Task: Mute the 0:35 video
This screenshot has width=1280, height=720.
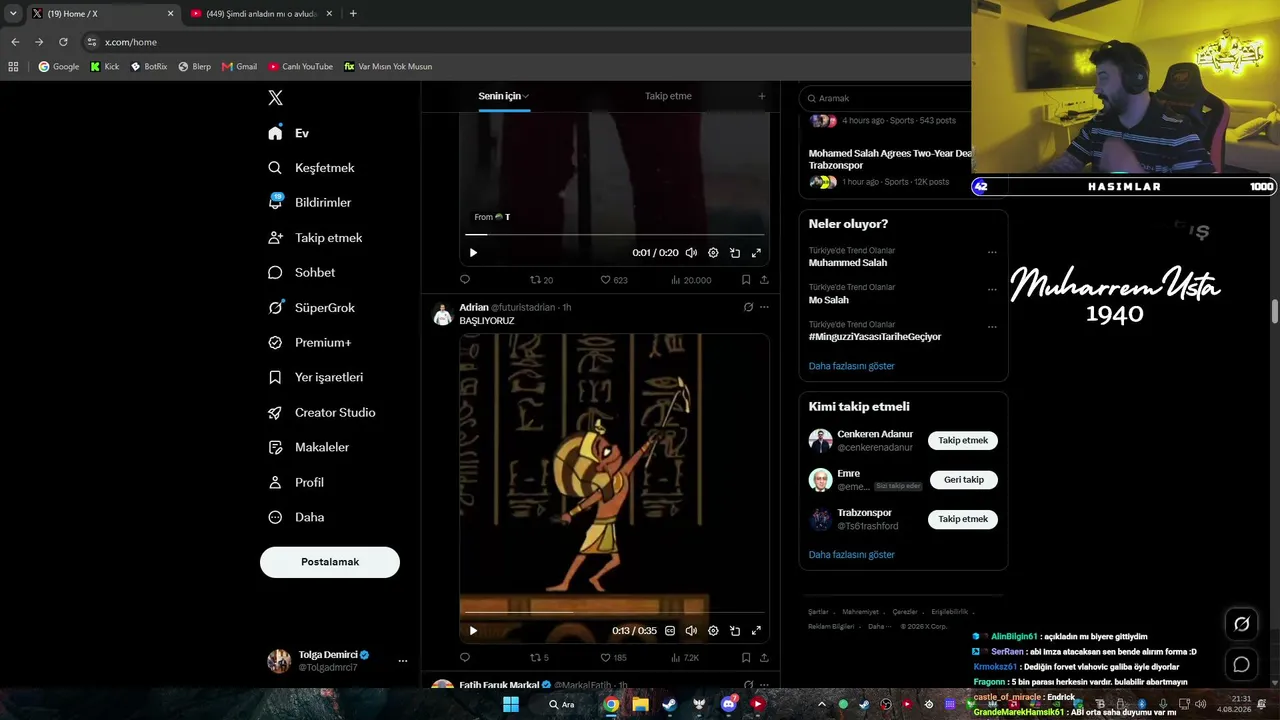Action: click(691, 631)
